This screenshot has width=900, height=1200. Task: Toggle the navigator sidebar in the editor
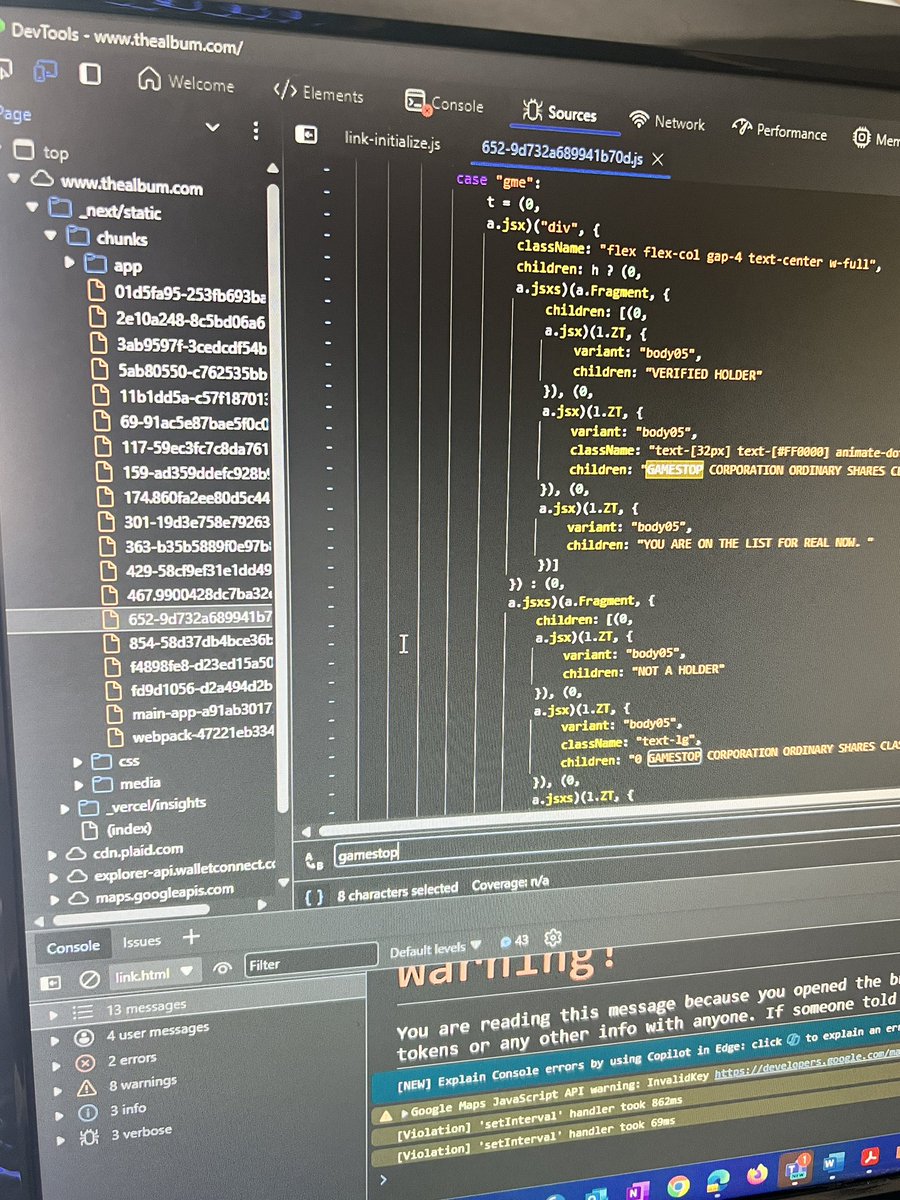[x=311, y=135]
